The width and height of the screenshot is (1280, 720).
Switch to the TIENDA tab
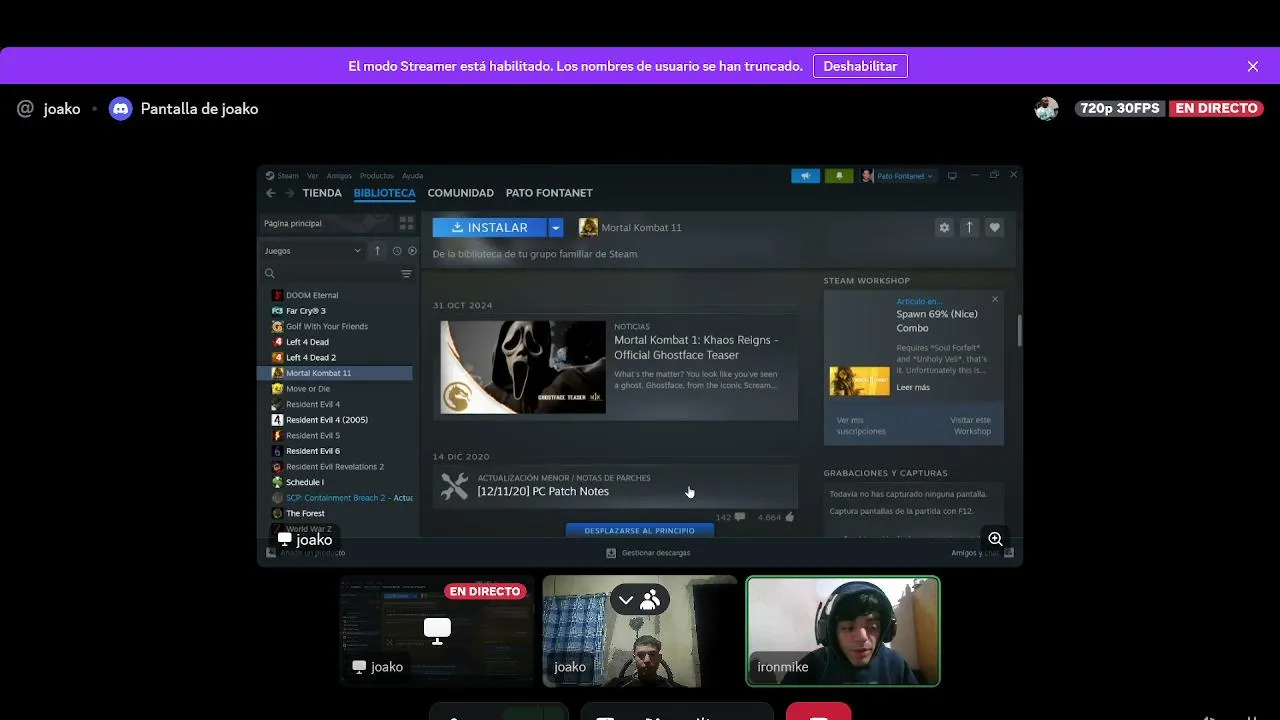(322, 193)
